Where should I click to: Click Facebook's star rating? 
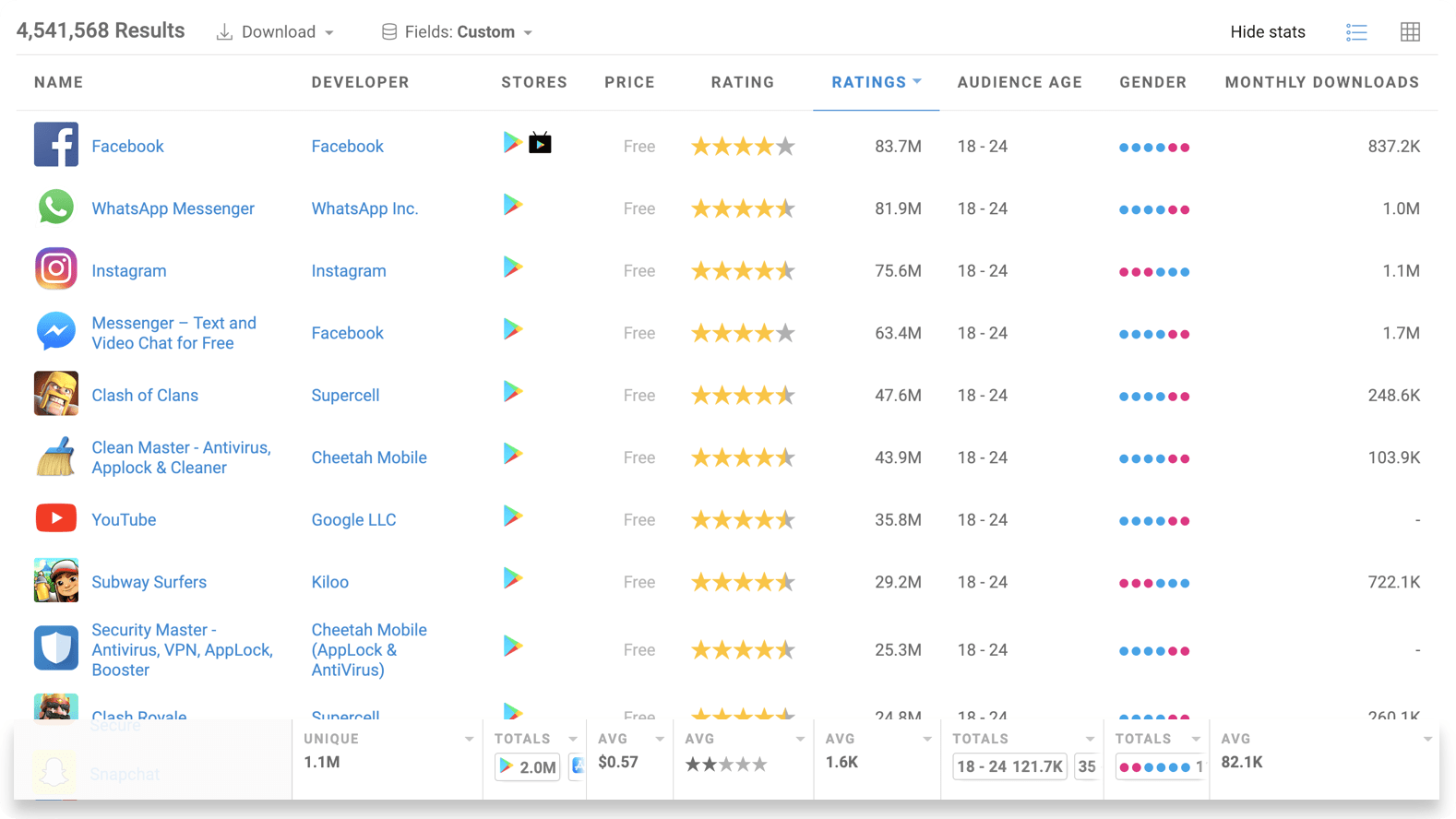[742, 147]
